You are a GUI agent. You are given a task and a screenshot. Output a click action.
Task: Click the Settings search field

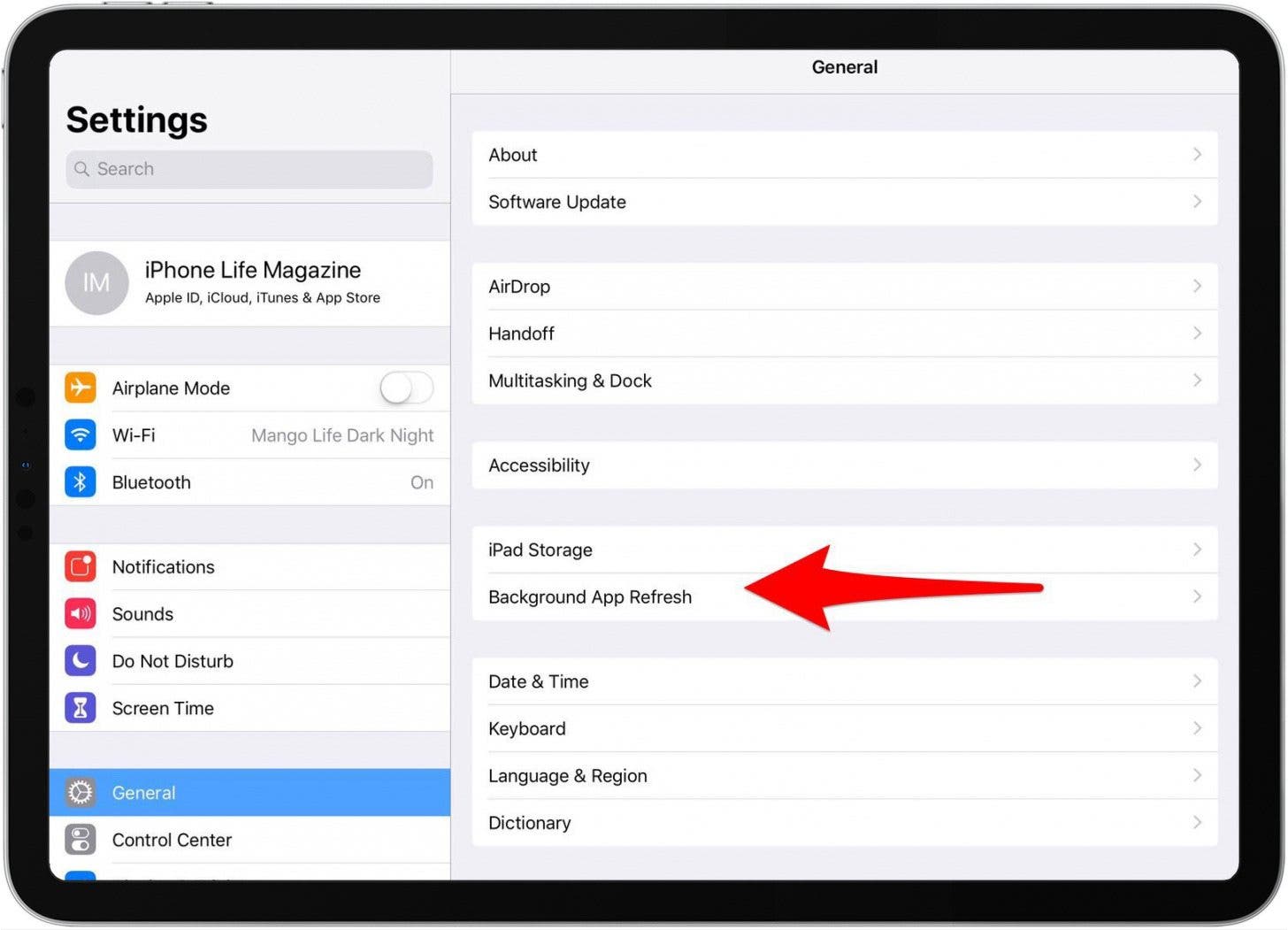[249, 169]
